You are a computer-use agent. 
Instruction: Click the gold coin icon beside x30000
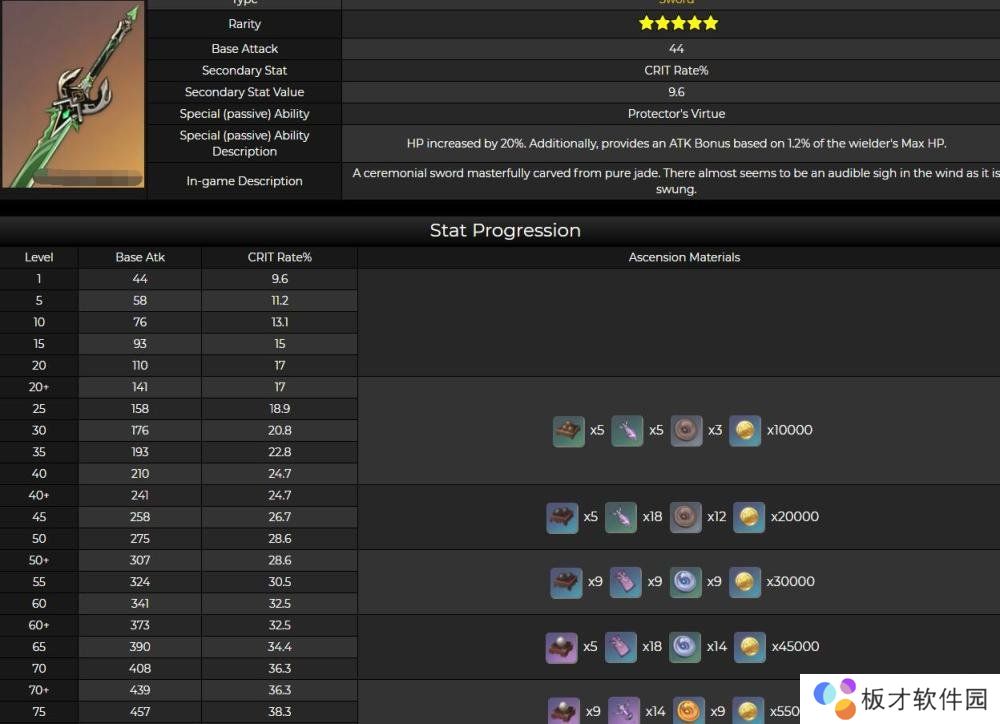pos(745,582)
